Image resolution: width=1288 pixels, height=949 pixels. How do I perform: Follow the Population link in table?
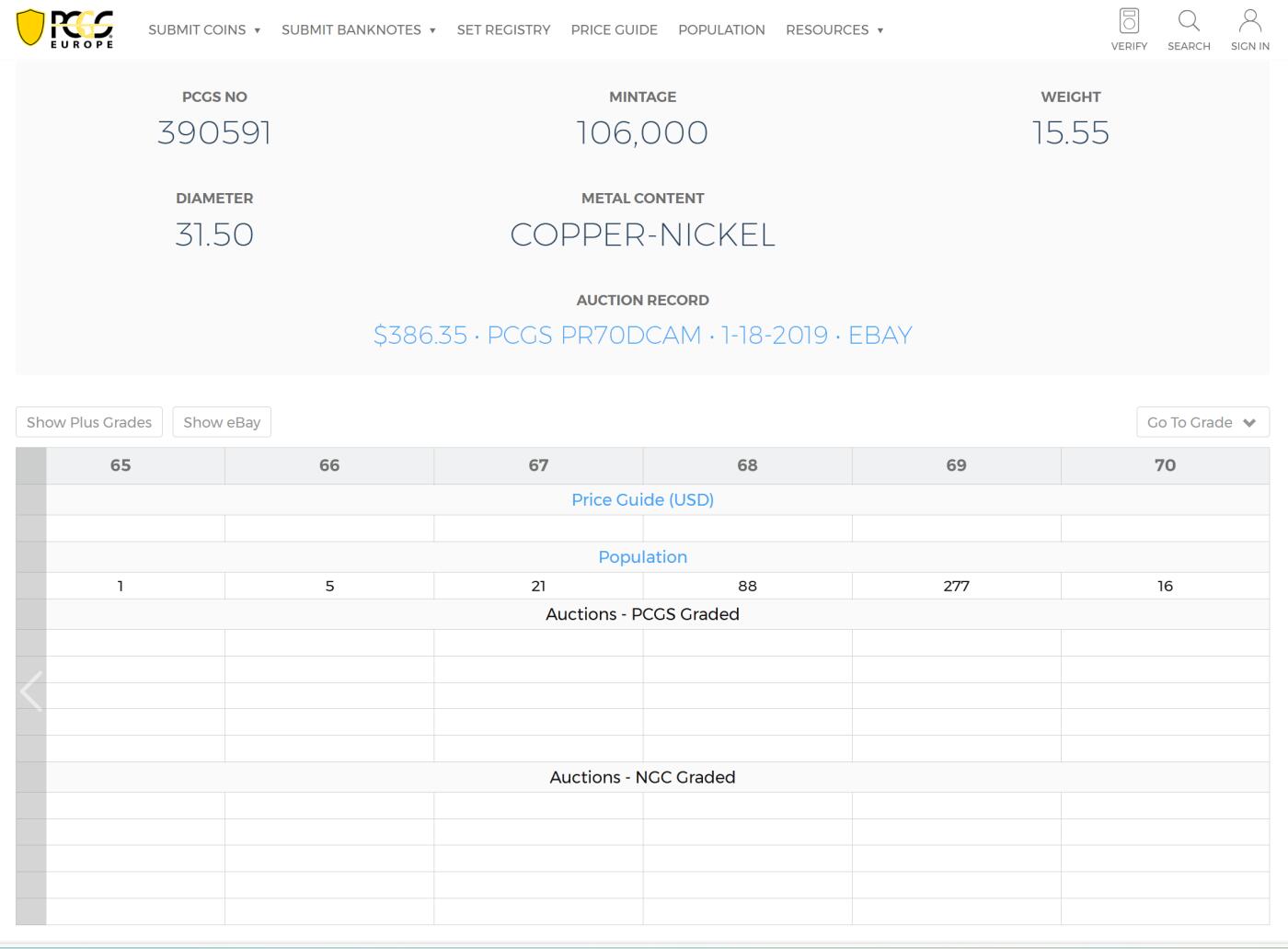pyautogui.click(x=642, y=556)
